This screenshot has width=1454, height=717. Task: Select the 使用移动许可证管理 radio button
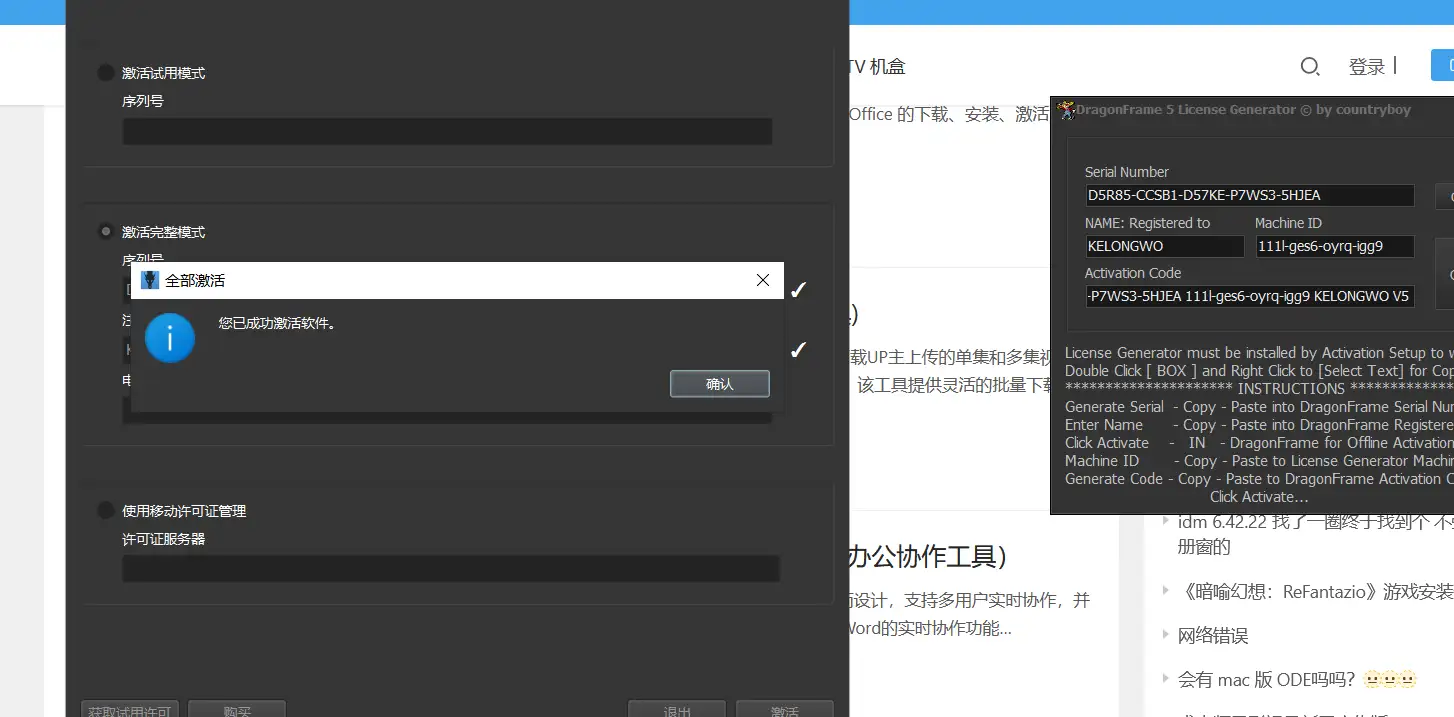[105, 511]
